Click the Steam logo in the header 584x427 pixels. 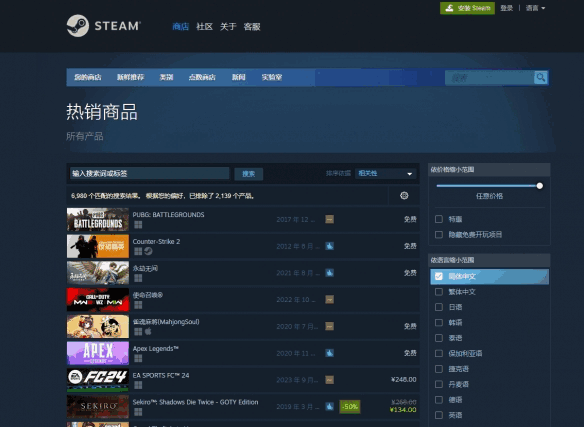click(x=104, y=26)
